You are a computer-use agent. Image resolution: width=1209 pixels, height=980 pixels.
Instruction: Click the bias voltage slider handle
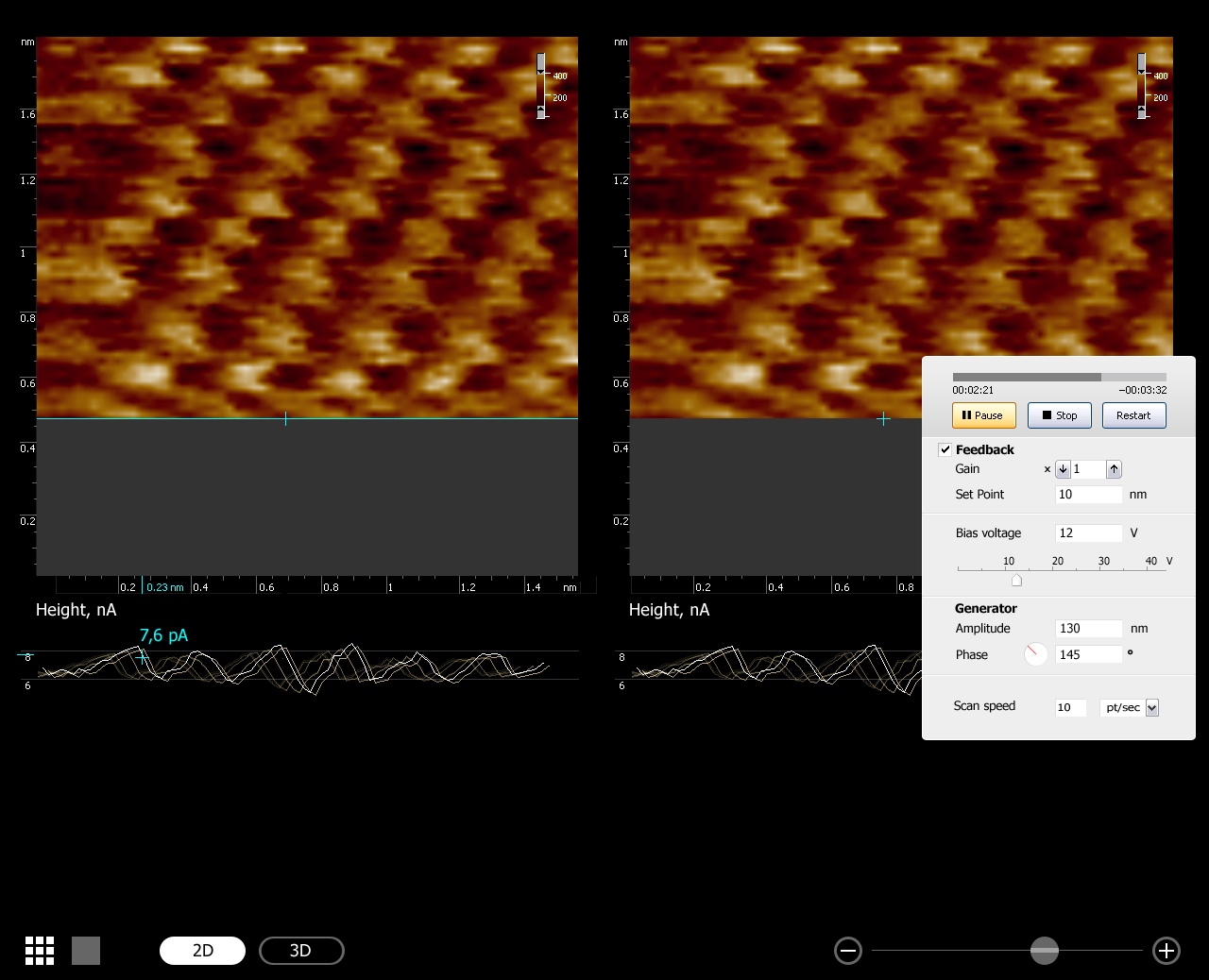coord(1016,580)
